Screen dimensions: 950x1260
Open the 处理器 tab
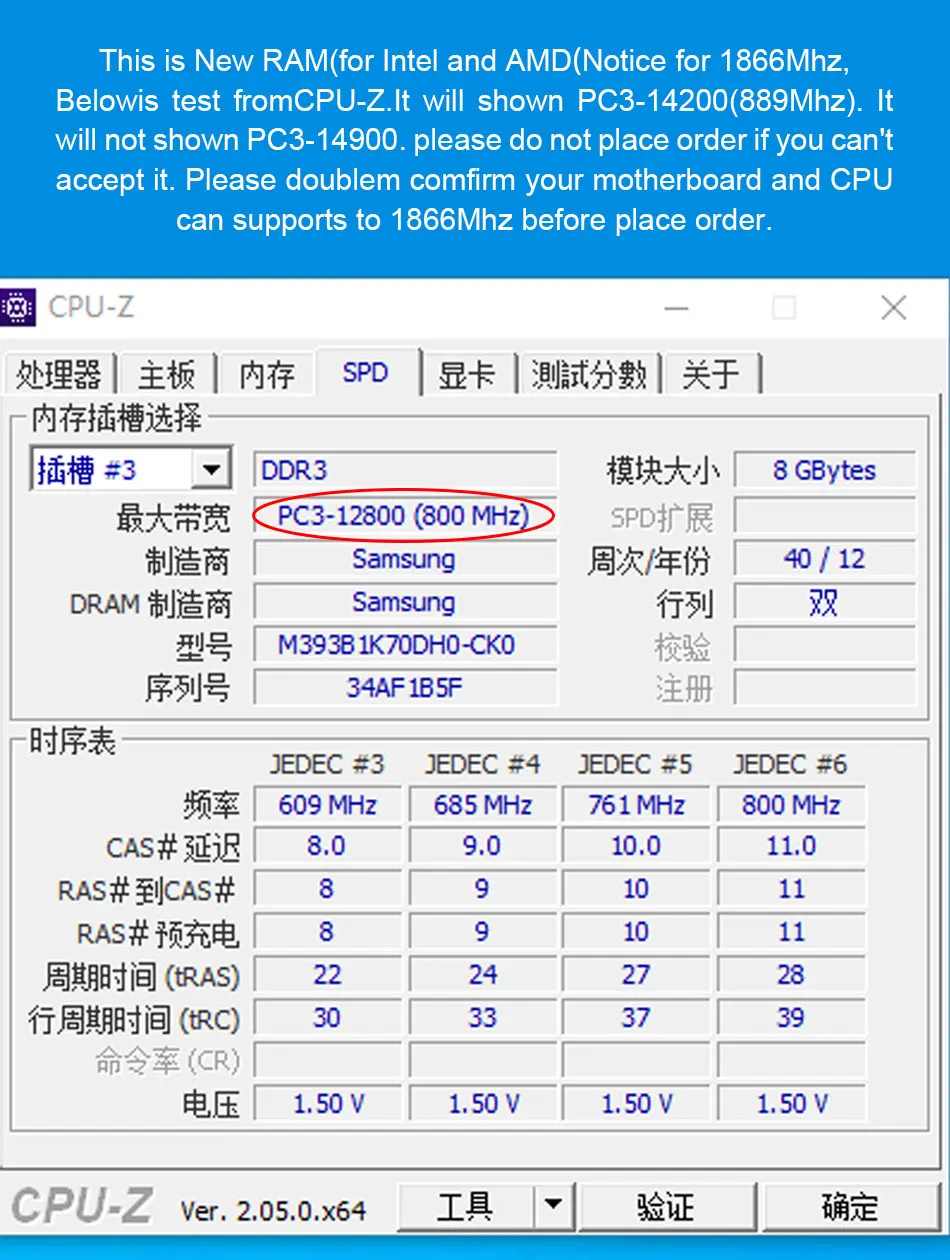[x=58, y=375]
